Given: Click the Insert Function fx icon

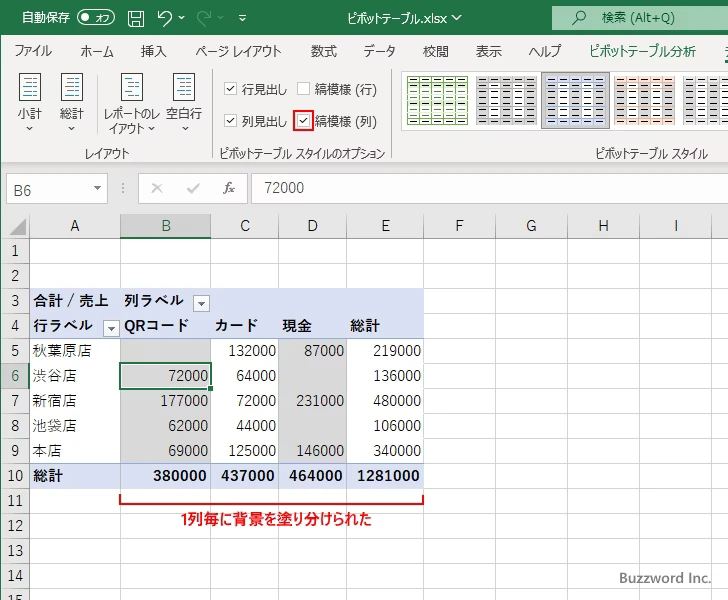Looking at the screenshot, I should click(229, 188).
